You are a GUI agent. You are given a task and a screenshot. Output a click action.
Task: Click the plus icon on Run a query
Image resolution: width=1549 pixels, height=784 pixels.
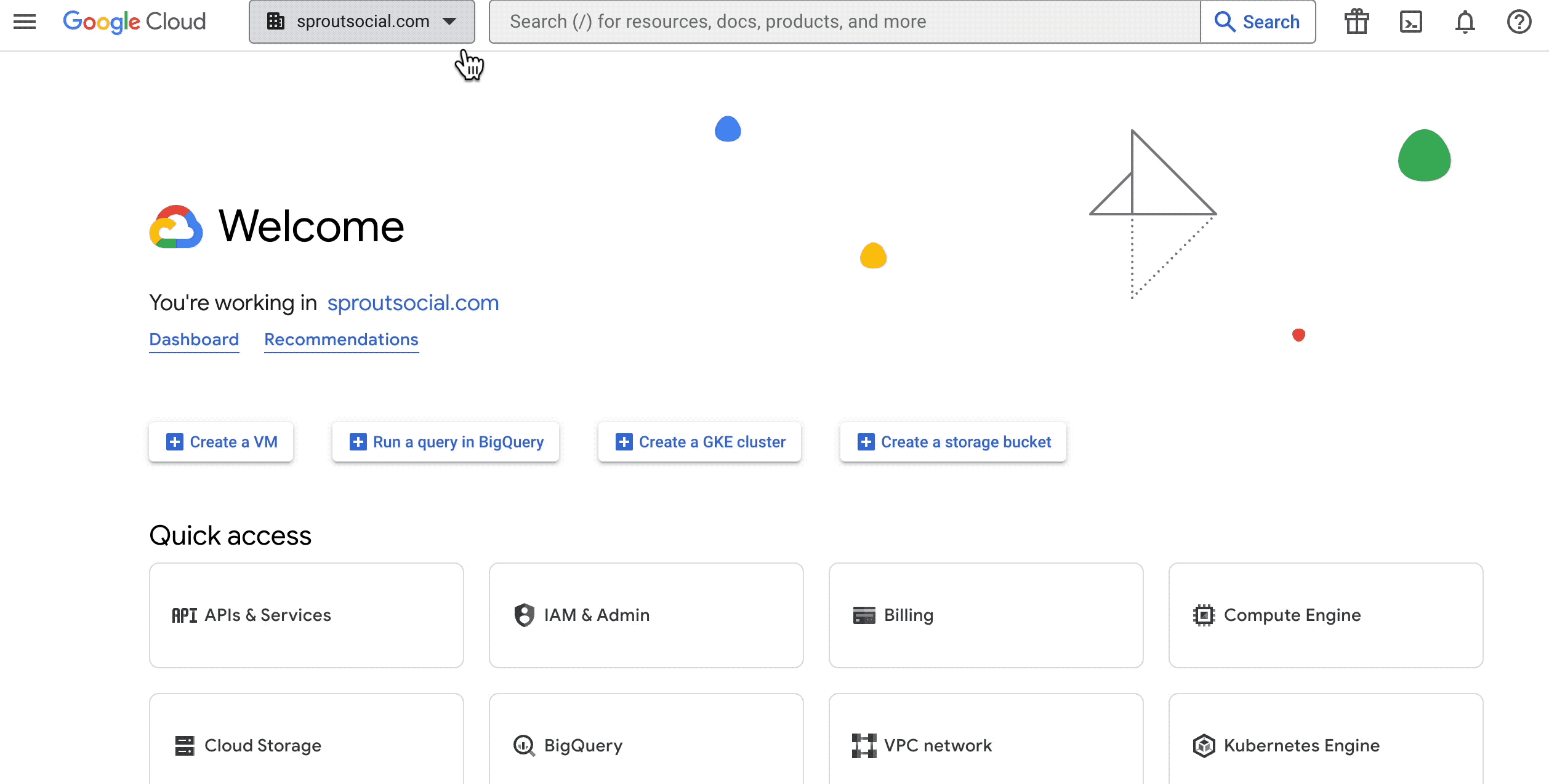358,442
